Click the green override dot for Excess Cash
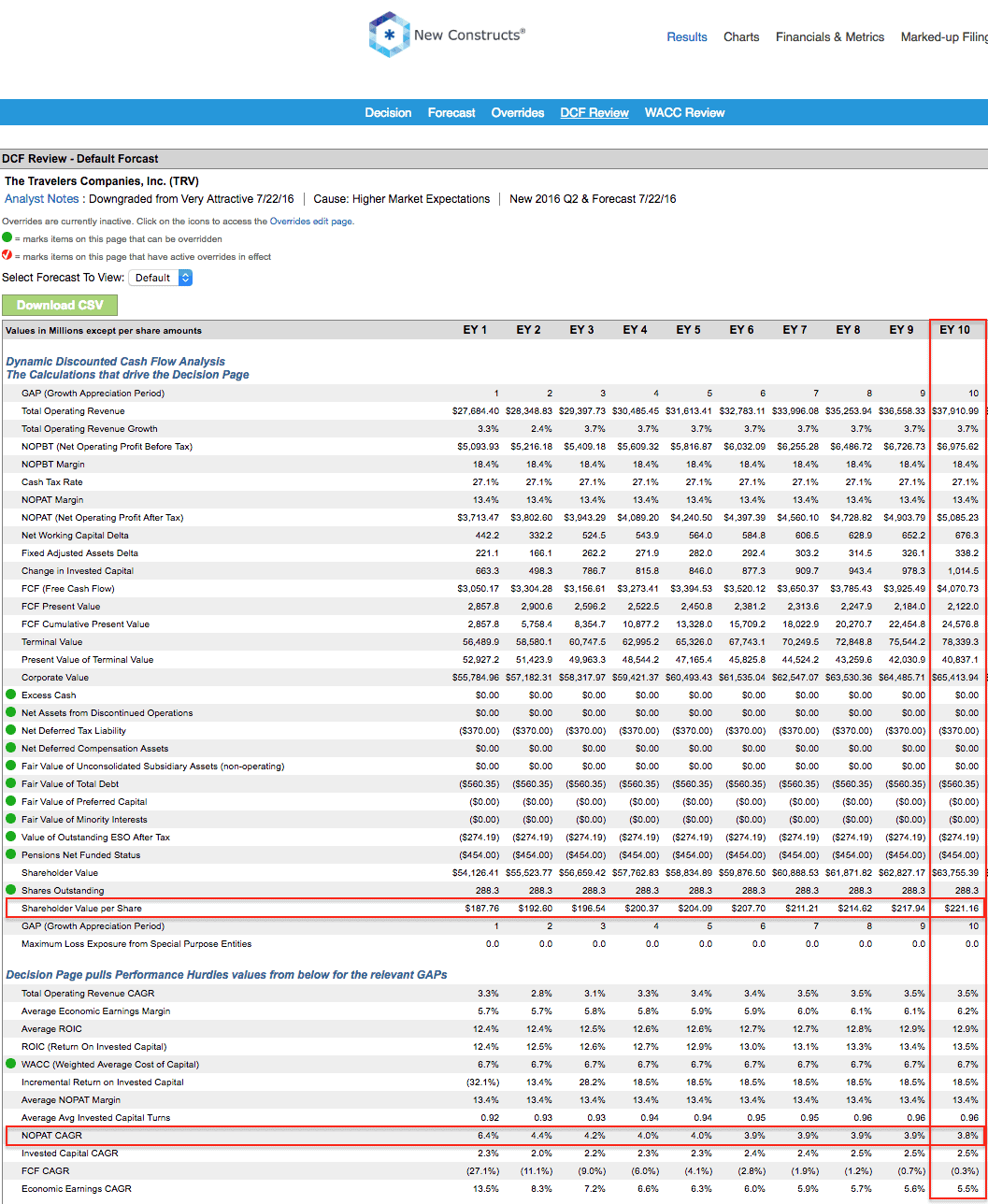This screenshot has height=1204, width=988. click(10, 695)
